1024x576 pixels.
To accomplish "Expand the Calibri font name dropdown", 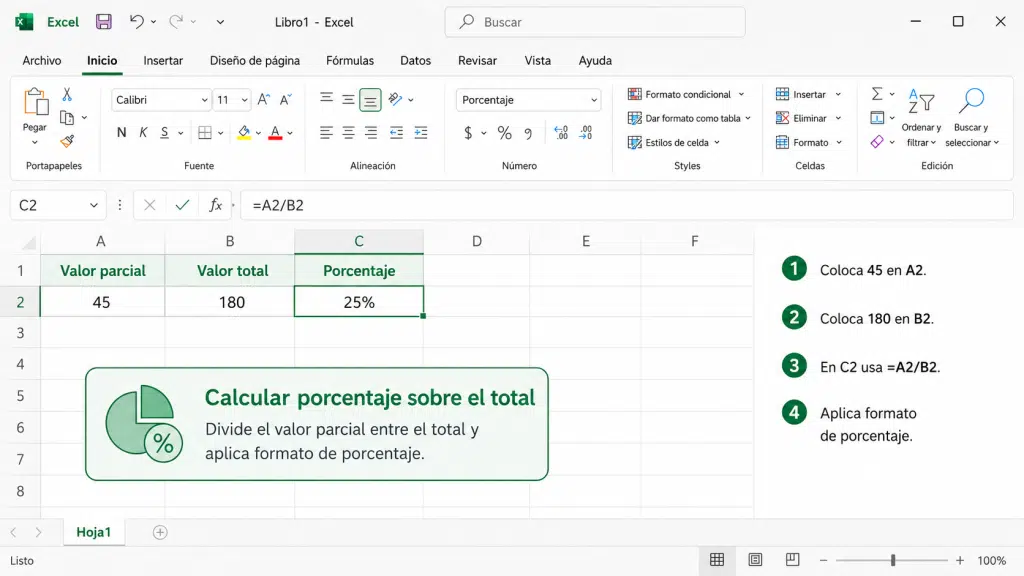I will coord(204,100).
